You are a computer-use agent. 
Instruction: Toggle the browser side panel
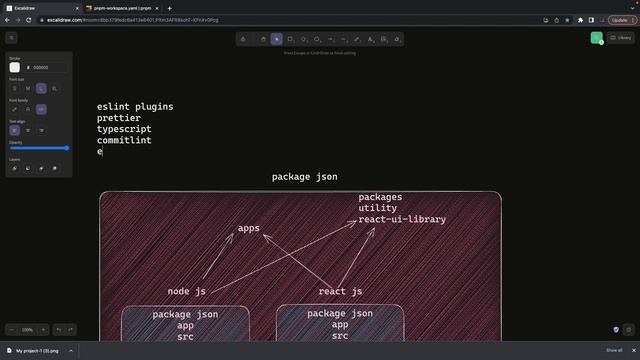[591, 20]
